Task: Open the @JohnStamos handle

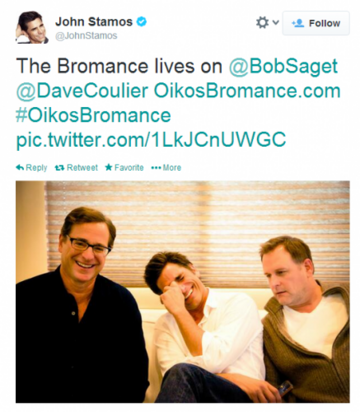Action: [x=86, y=36]
